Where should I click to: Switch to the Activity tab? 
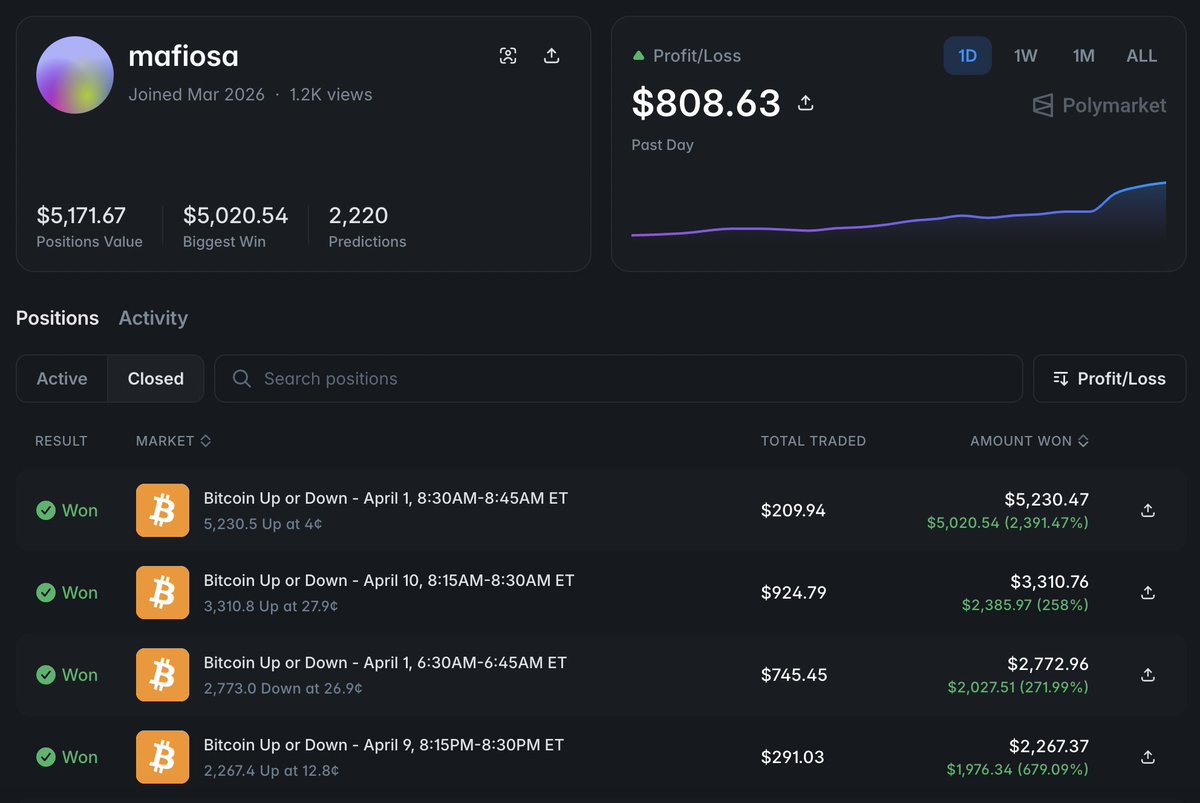(x=153, y=318)
